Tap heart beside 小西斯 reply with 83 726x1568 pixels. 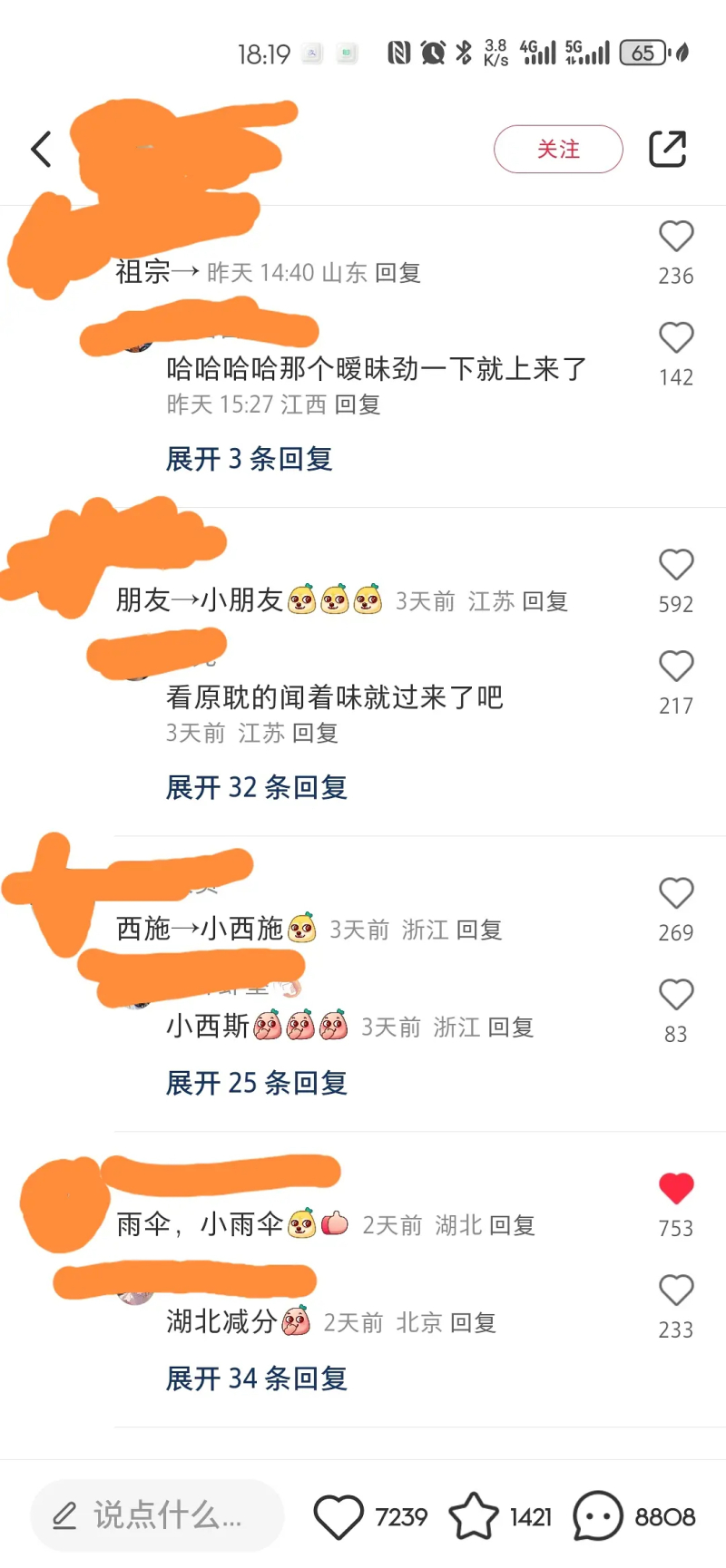676,995
